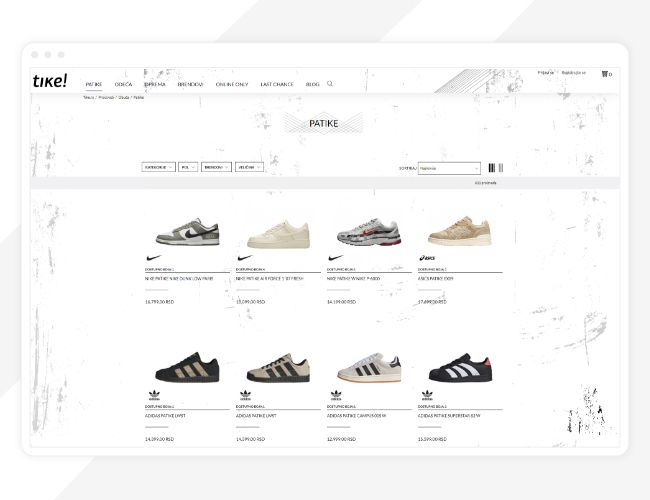Click Adidas logo under Campus 00s shoe
The height and width of the screenshot is (500, 650).
(x=336, y=395)
